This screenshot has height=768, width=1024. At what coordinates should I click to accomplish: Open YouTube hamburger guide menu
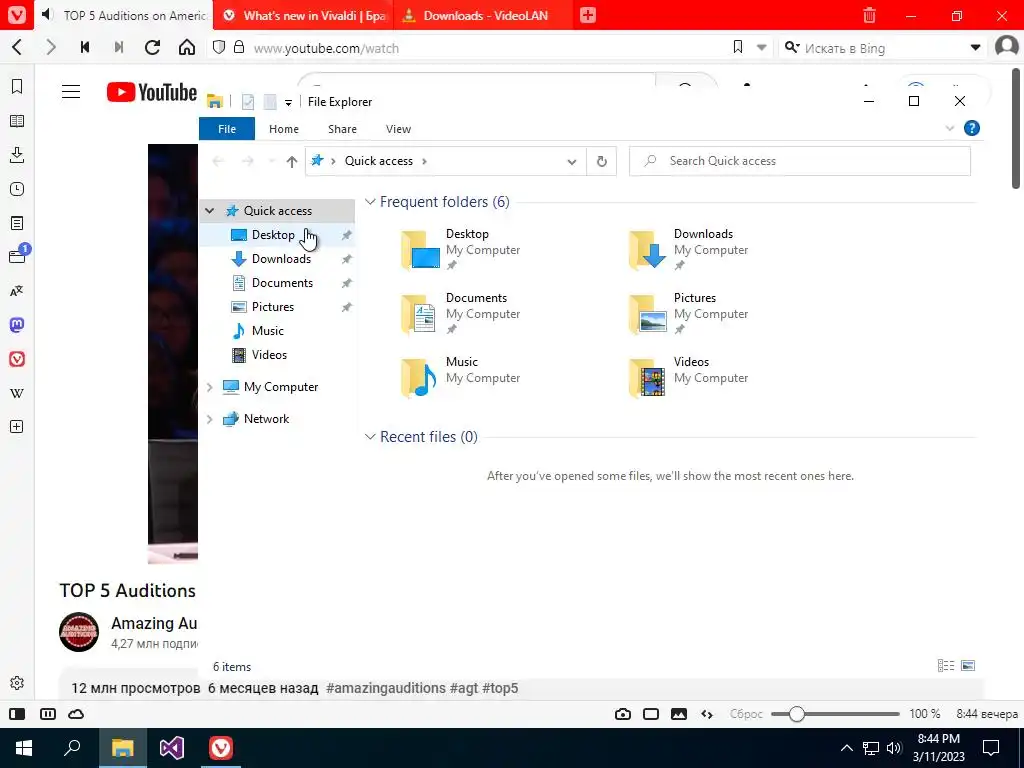[x=71, y=92]
